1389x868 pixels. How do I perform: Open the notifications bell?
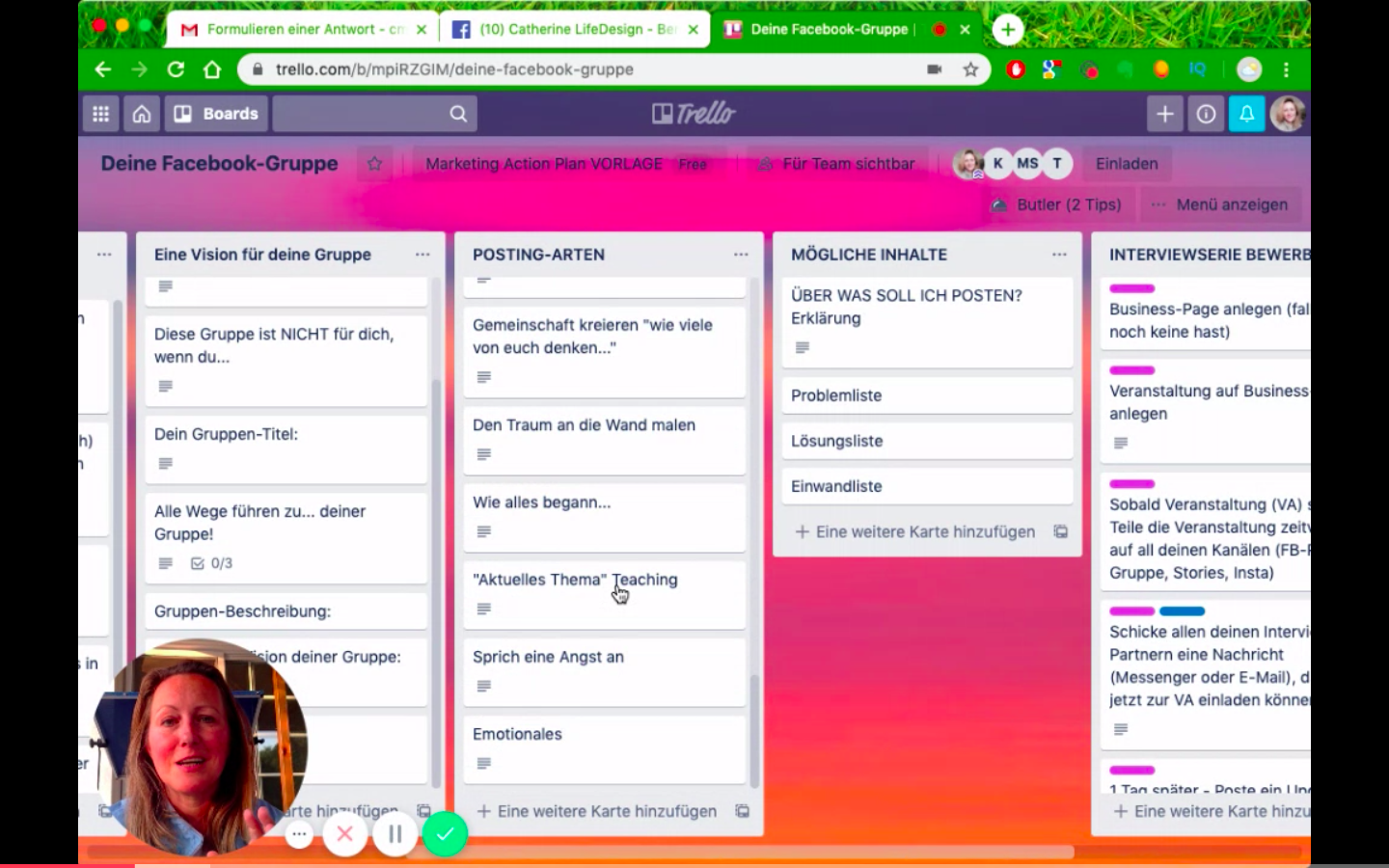[x=1246, y=114]
